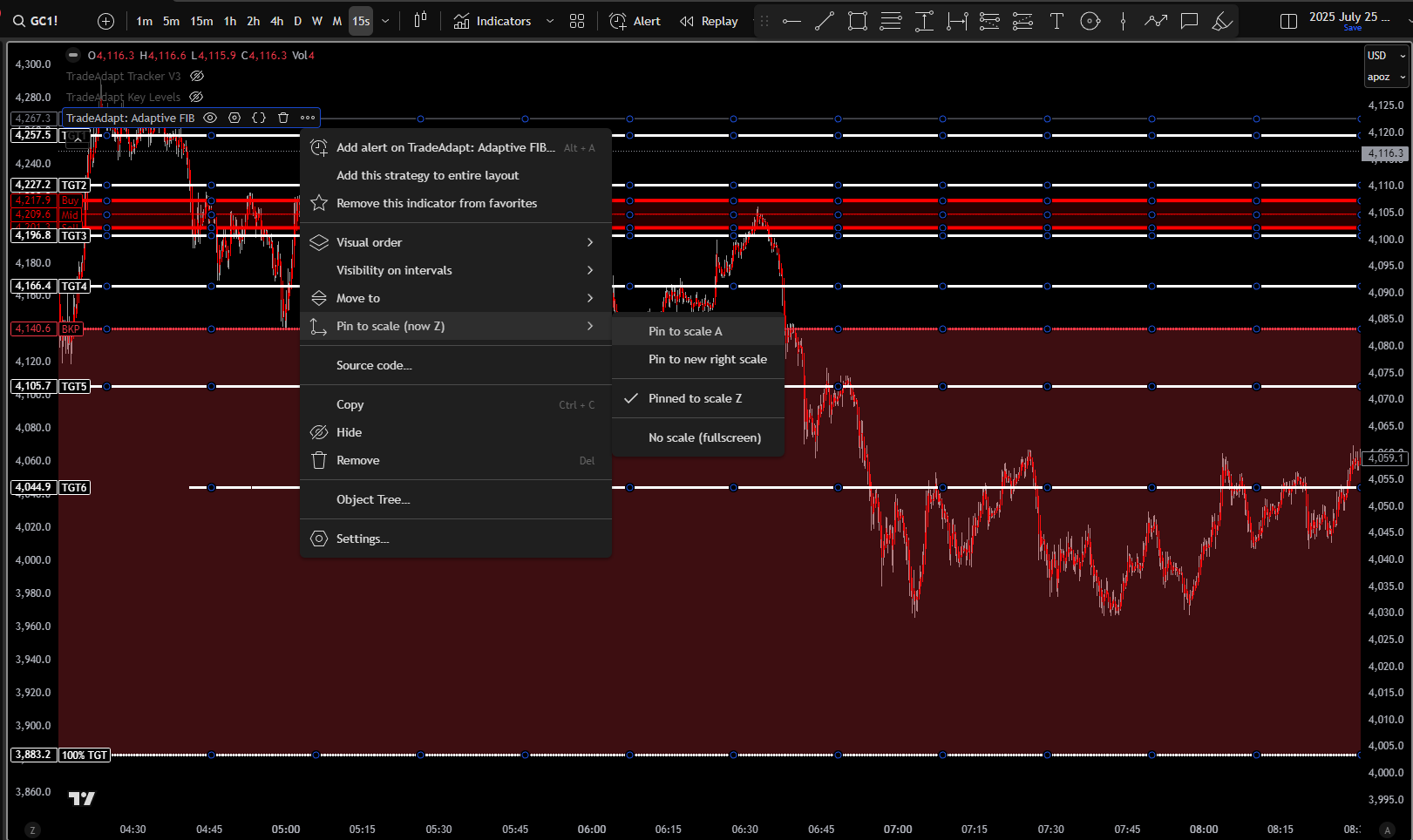Open the time interval dropdown arrow
The height and width of the screenshot is (840, 1413).
pyautogui.click(x=385, y=21)
